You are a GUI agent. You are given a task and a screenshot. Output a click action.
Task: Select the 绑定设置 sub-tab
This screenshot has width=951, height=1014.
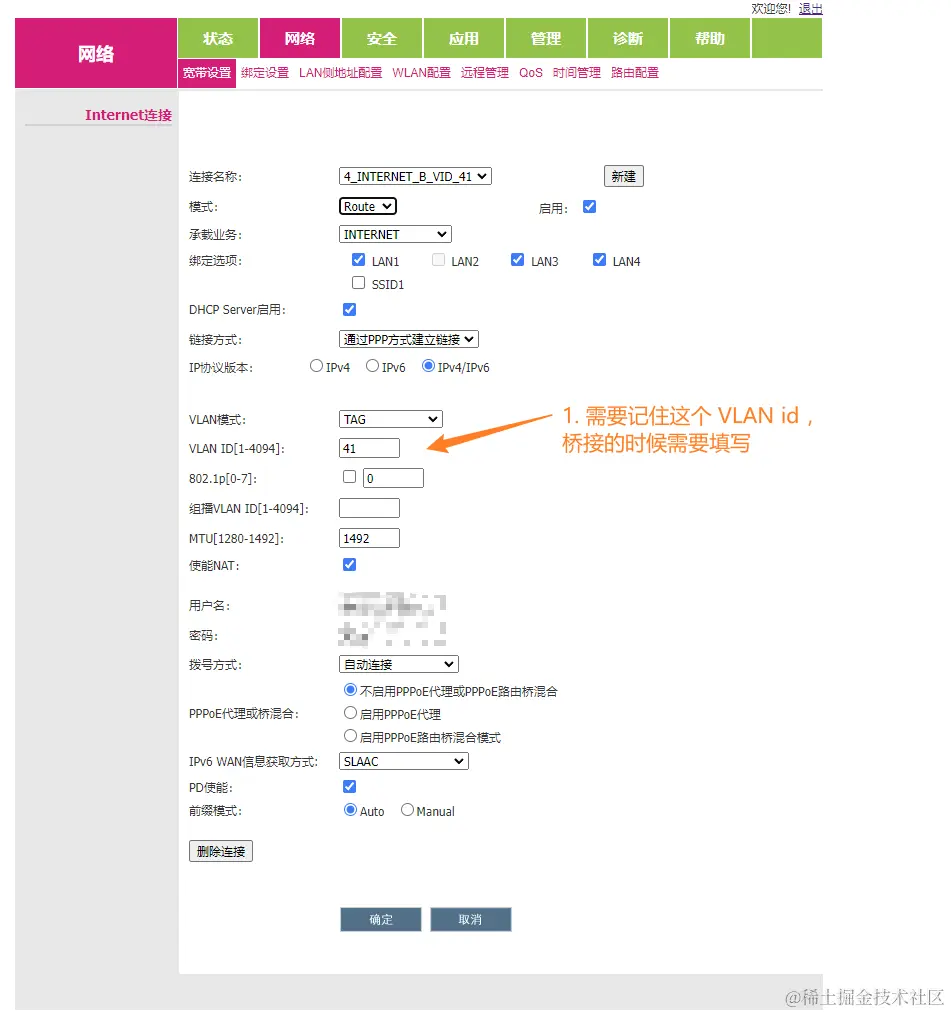click(265, 72)
